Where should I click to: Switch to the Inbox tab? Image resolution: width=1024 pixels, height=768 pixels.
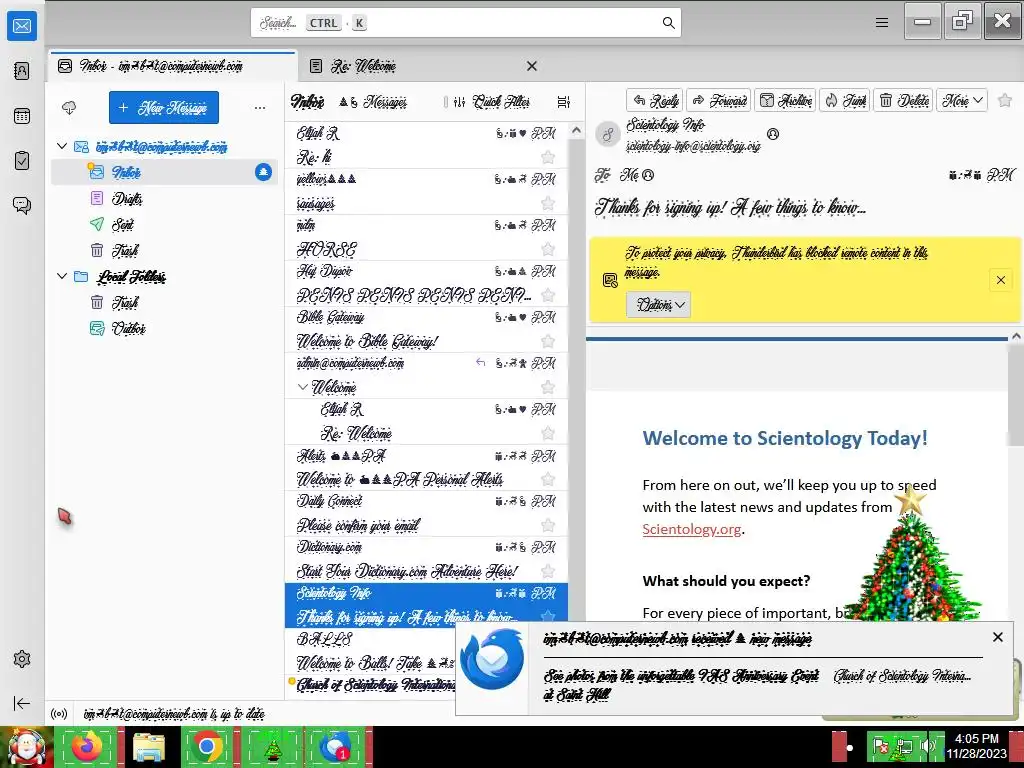pyautogui.click(x=172, y=66)
